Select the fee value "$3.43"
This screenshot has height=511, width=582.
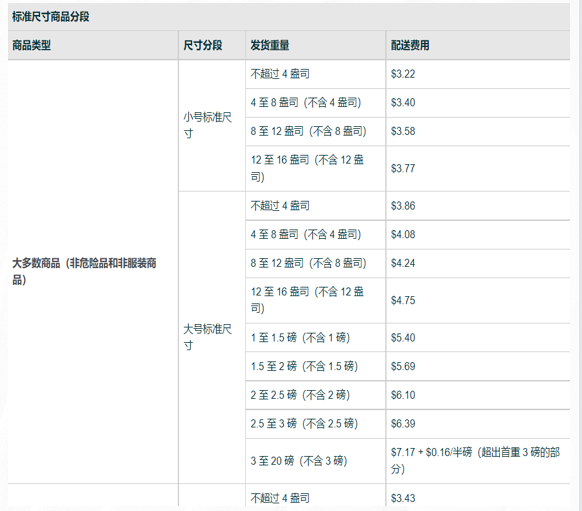[403, 498]
